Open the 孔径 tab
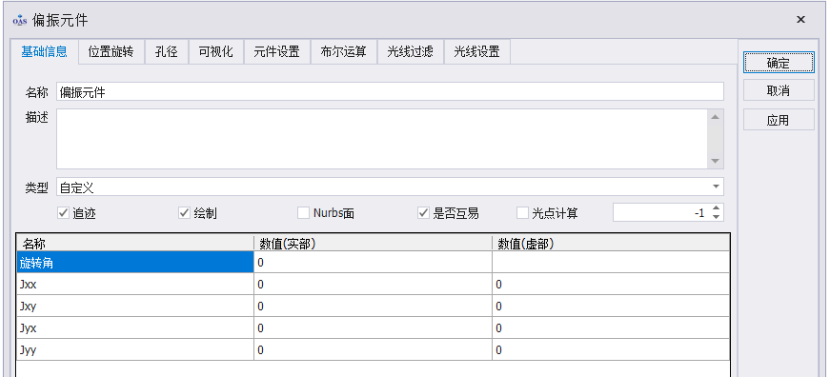Screen dimensions: 829x381 pyautogui.click(x=166, y=52)
